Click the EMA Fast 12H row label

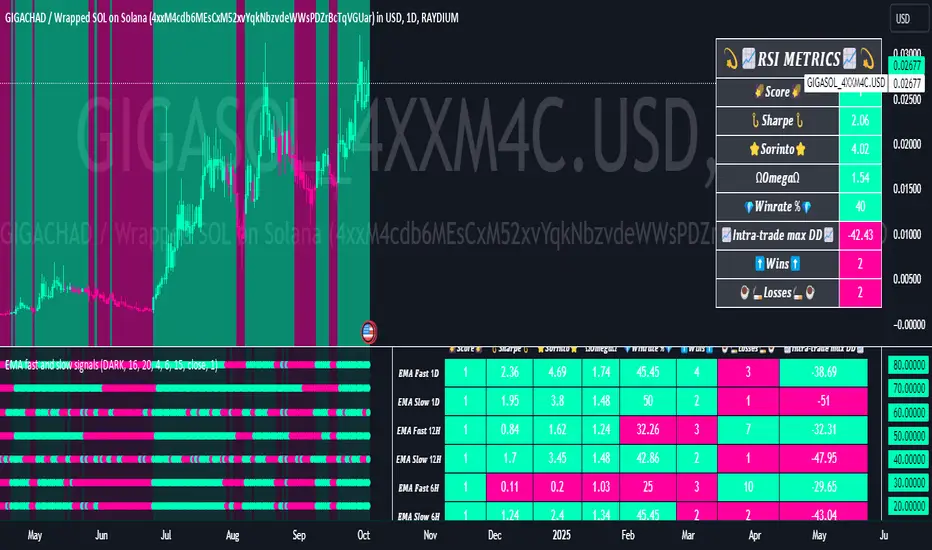click(x=418, y=430)
